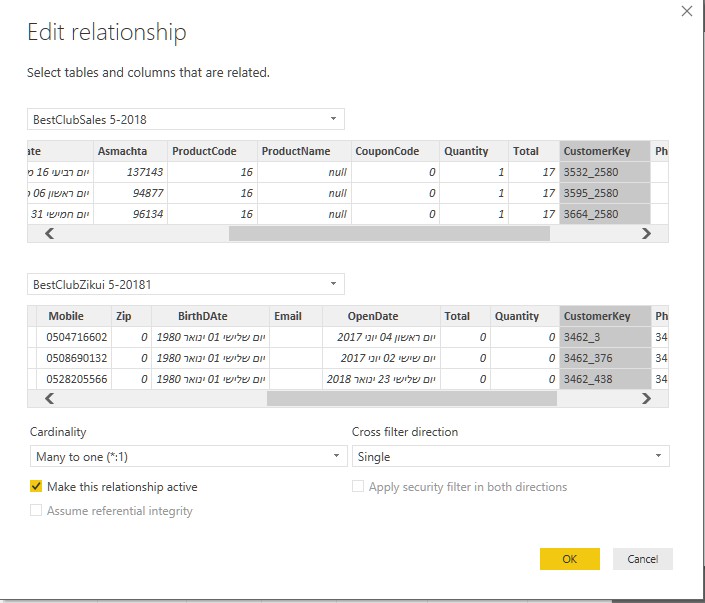Select the Asmachta column header

(130, 151)
